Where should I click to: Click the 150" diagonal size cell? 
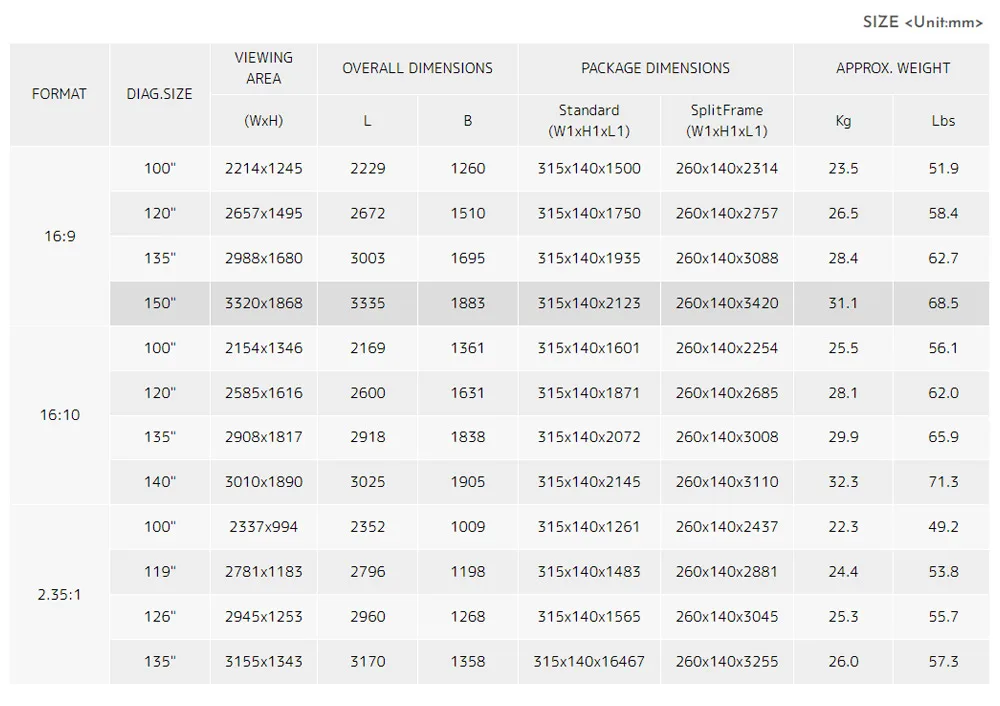(x=159, y=303)
